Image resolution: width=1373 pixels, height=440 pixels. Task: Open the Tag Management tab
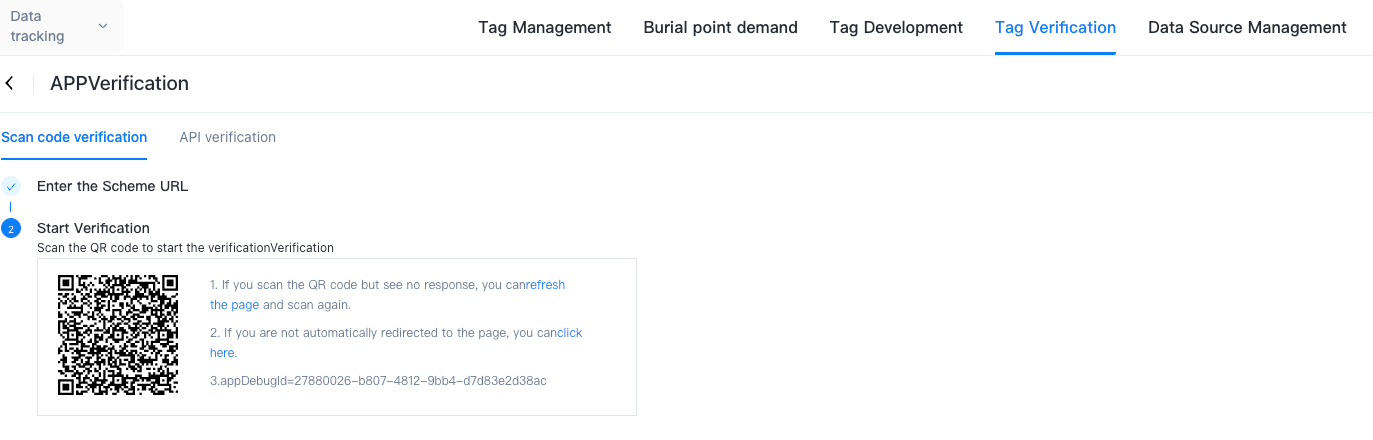click(545, 27)
